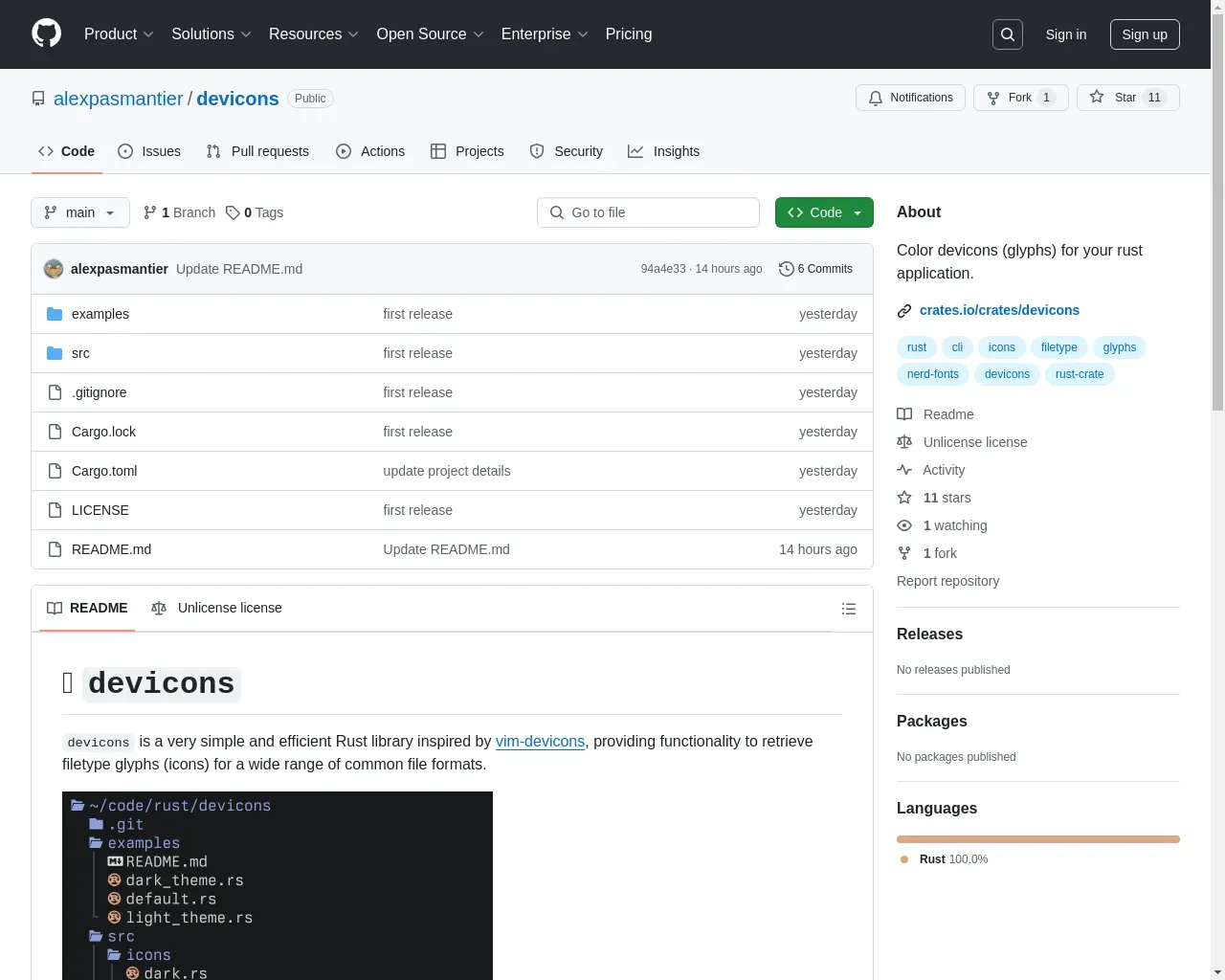1225x980 pixels.
Task: Click the examples folder icon
Action: point(55,314)
